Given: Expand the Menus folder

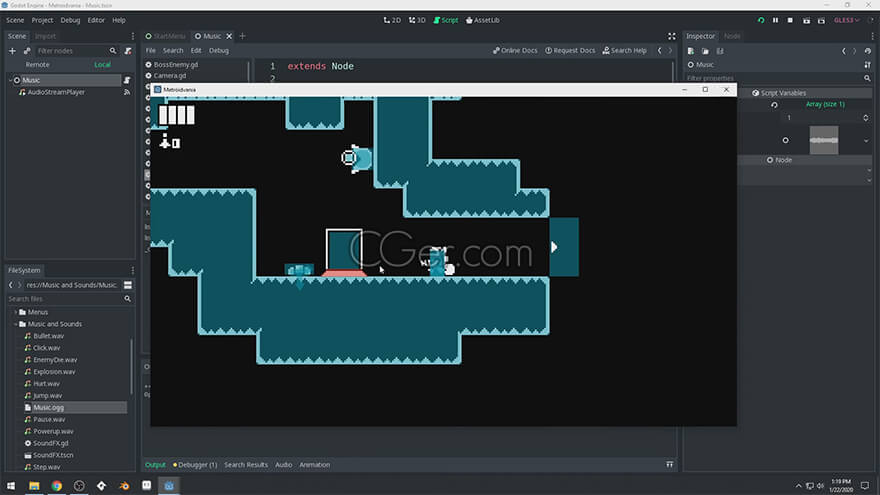Looking at the screenshot, I should click(16, 313).
